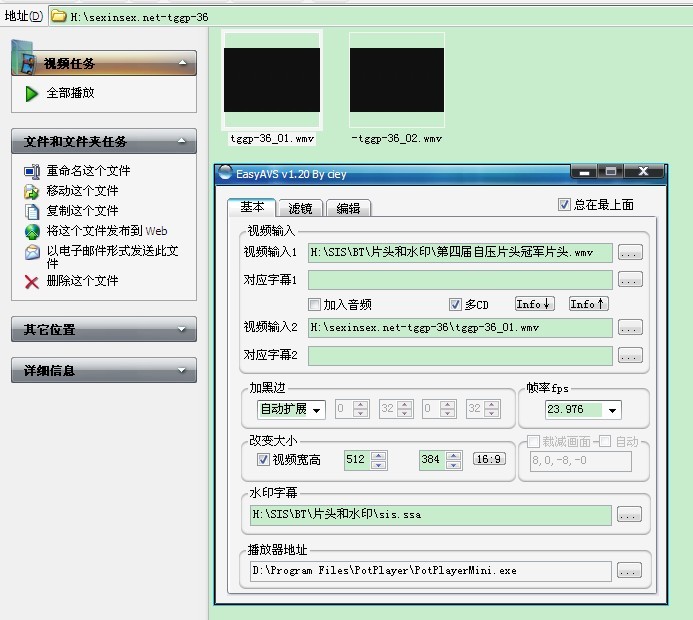Viewport: 693px width, 620px height.
Task: Decrease the video width 512 spinner
Action: click(379, 464)
